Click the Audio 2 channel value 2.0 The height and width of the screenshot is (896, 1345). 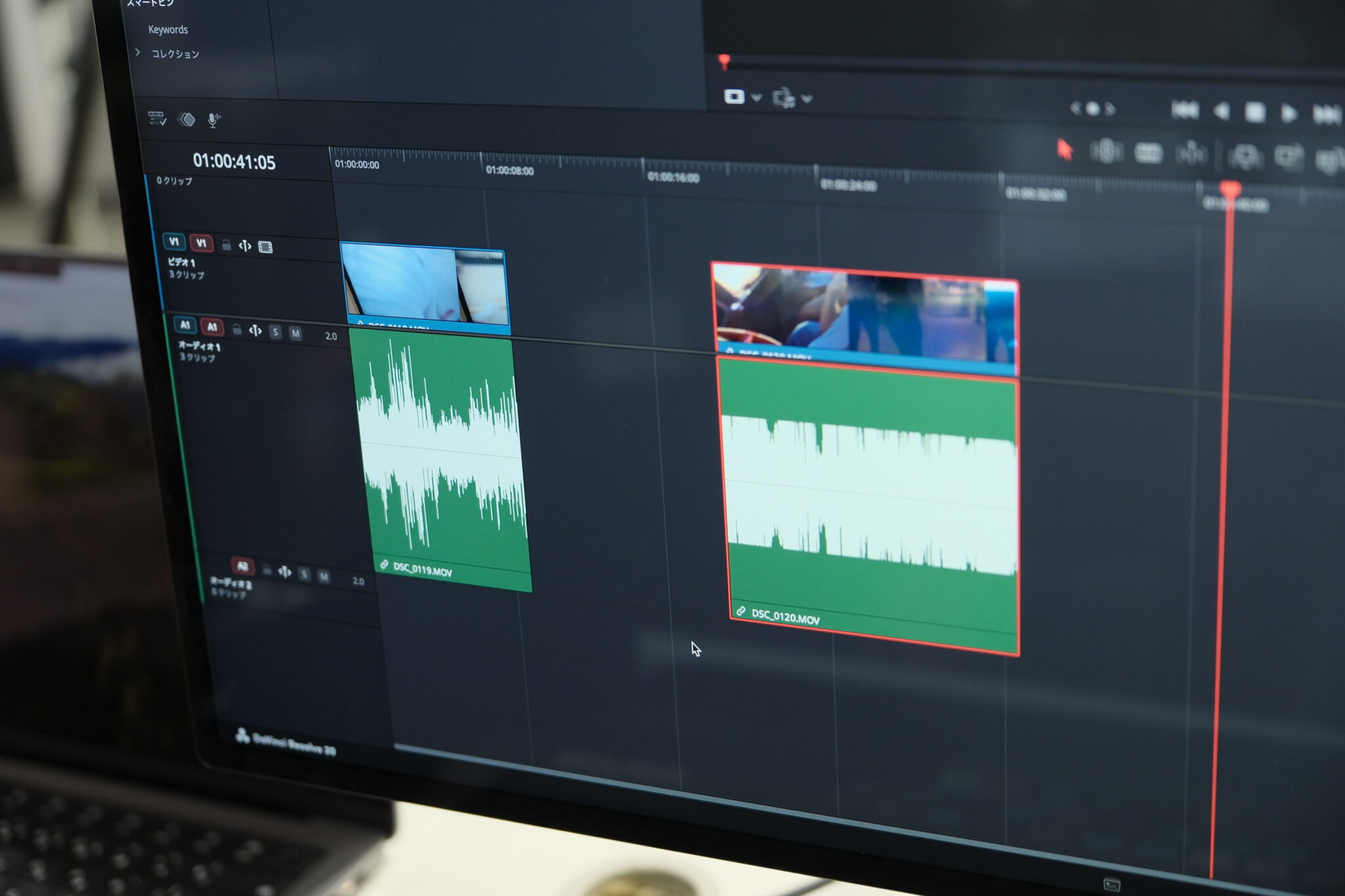(x=358, y=581)
